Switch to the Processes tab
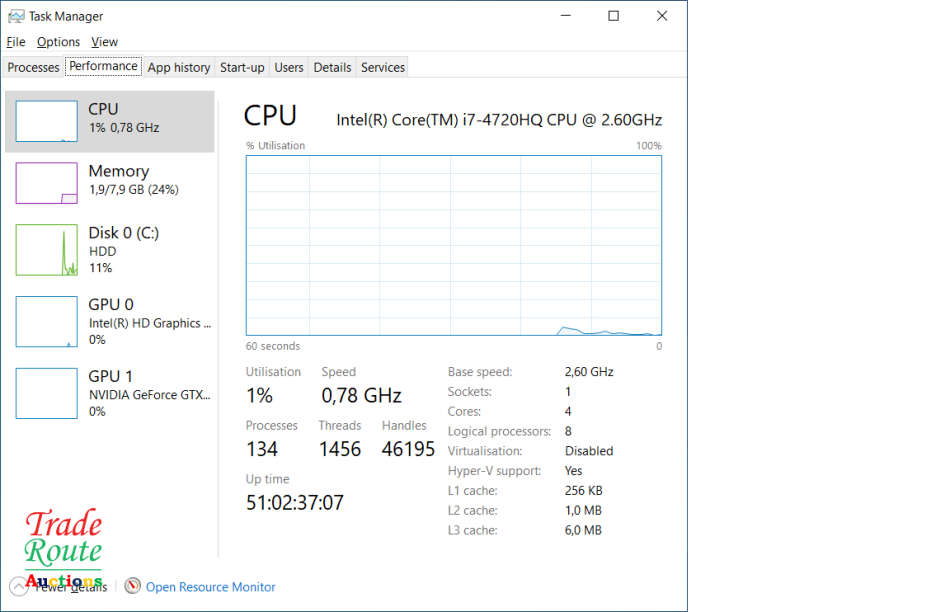The height and width of the screenshot is (612, 950). pos(33,67)
